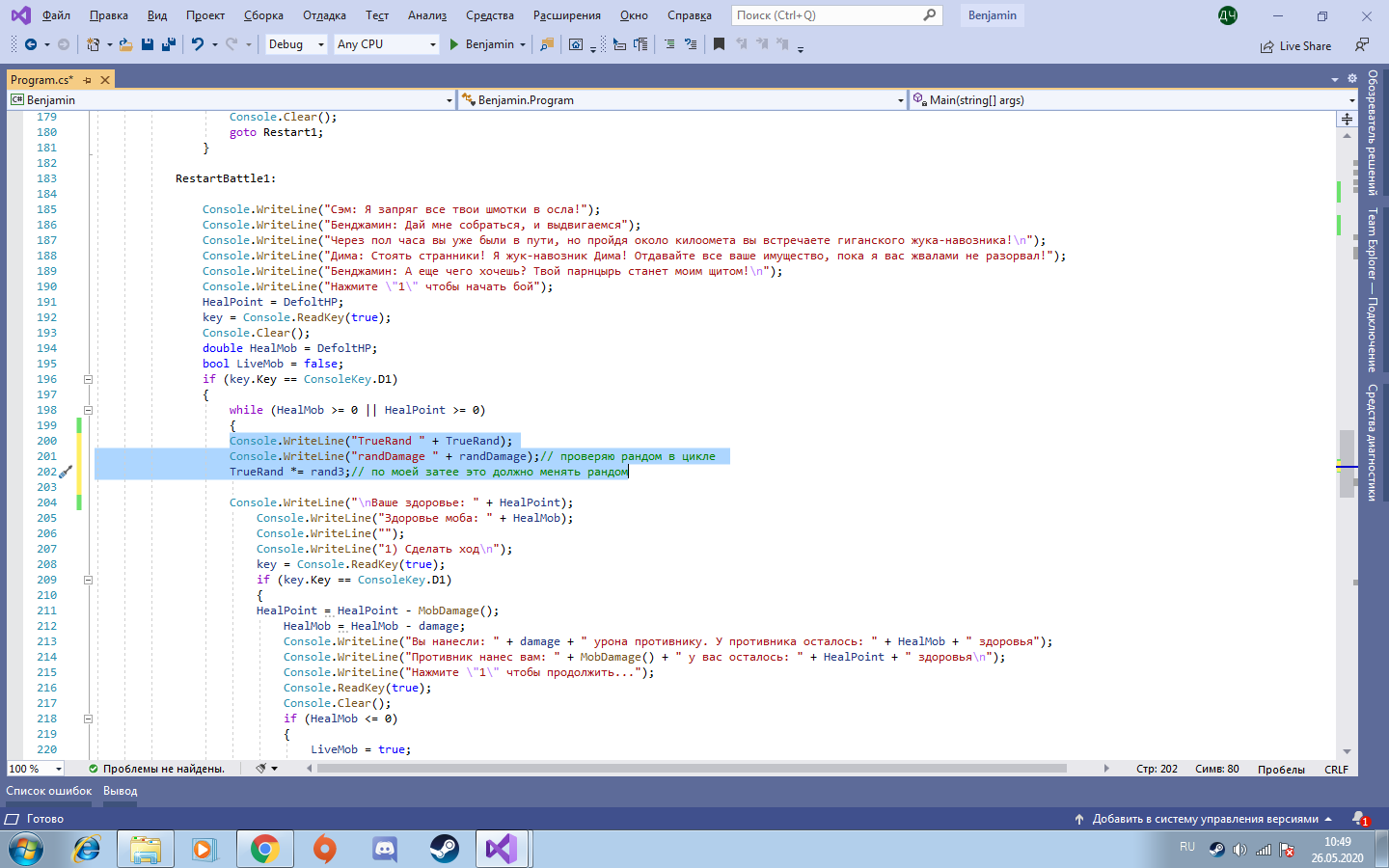Open the Benjamin.Program class dropdown
This screenshot has height=868, width=1389.
(683, 99)
